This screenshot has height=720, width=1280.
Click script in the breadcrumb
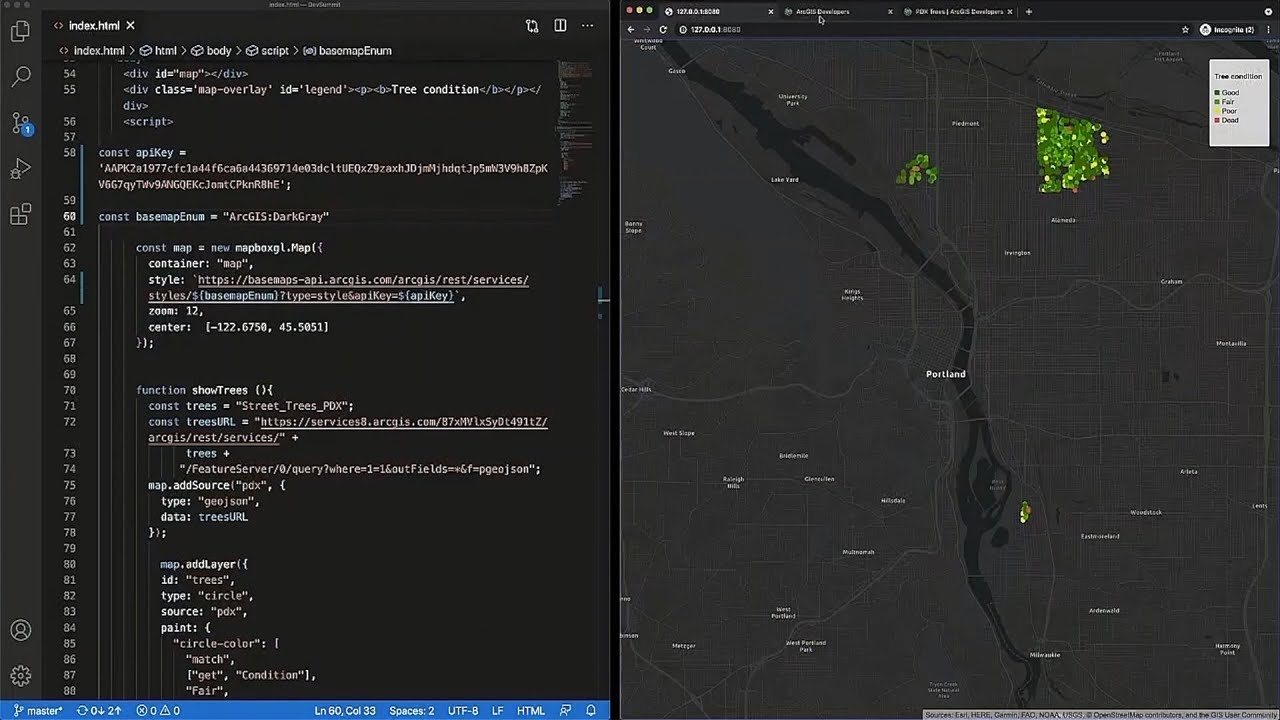click(x=267, y=50)
